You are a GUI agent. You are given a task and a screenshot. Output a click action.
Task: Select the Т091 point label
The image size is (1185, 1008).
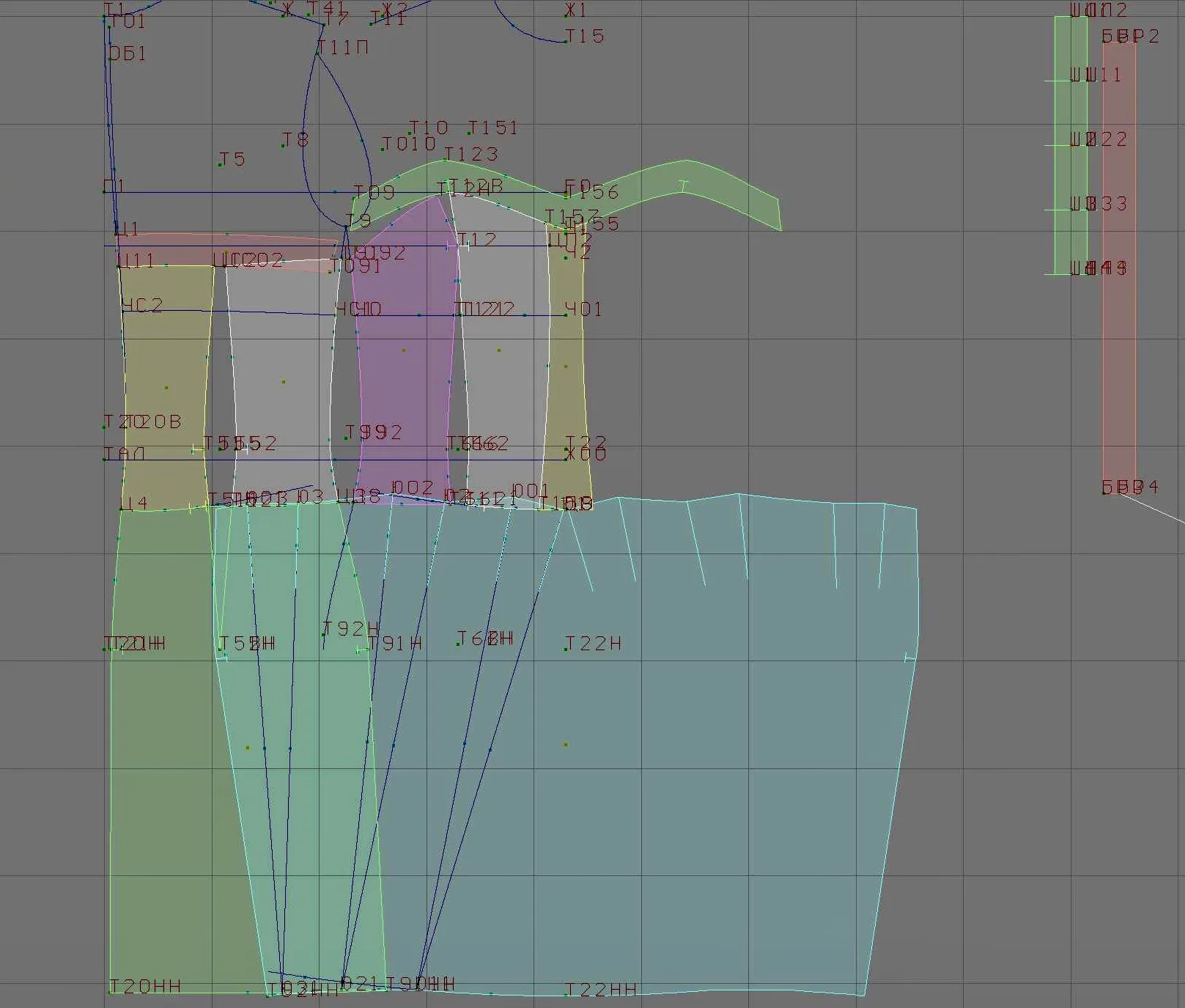coord(356,266)
